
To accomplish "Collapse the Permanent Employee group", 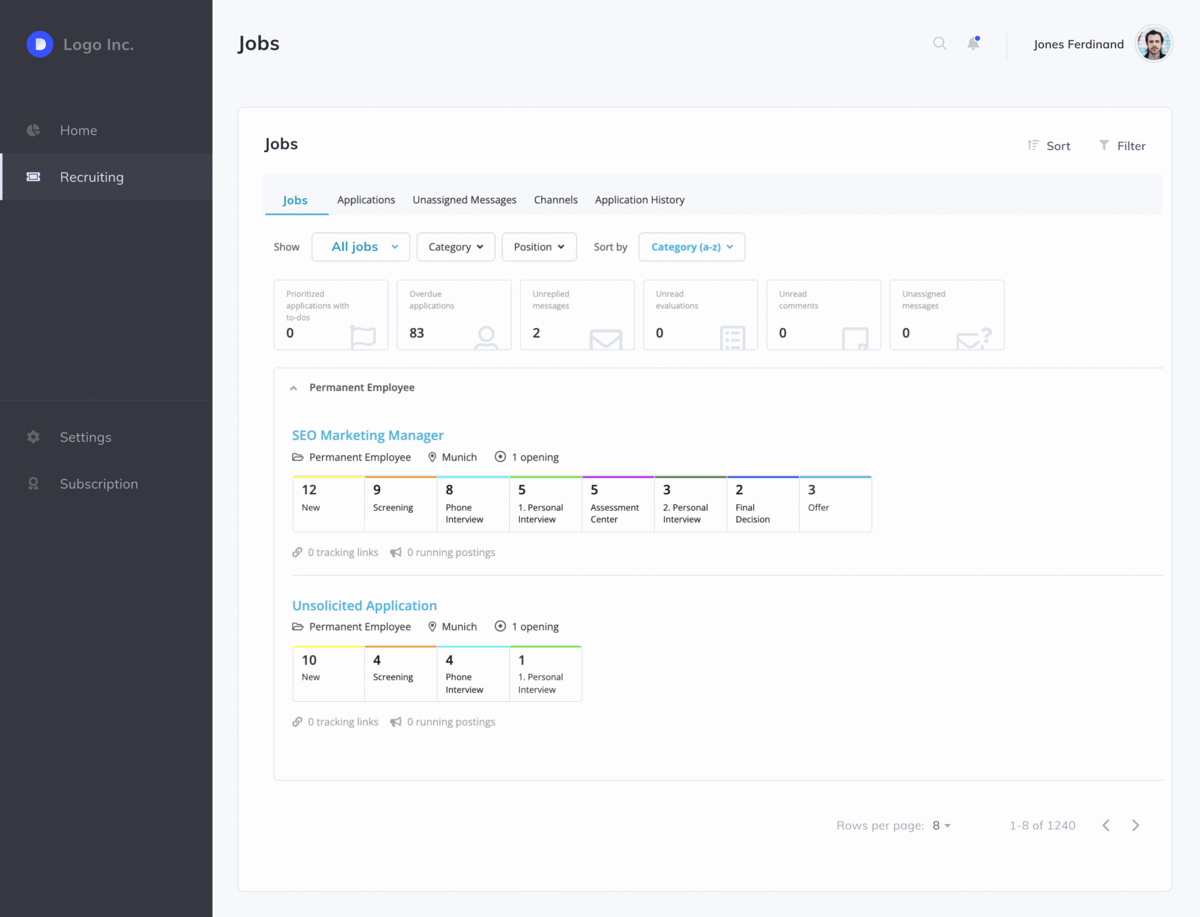I will [293, 388].
